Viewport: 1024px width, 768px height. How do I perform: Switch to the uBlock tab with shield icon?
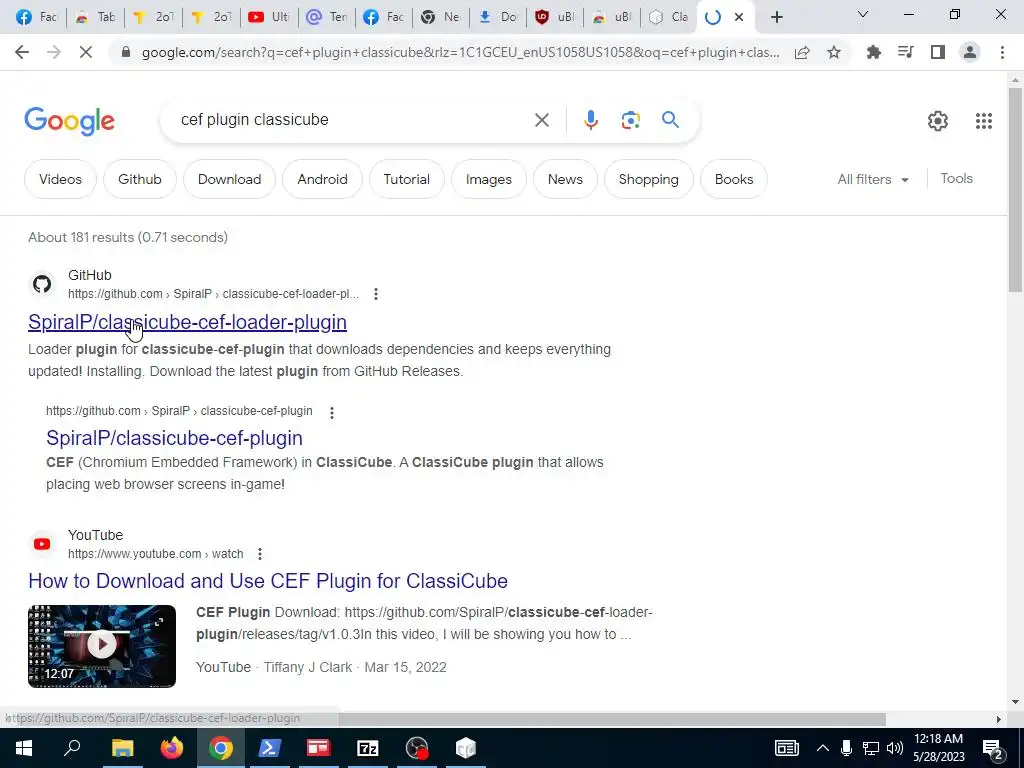click(x=555, y=17)
